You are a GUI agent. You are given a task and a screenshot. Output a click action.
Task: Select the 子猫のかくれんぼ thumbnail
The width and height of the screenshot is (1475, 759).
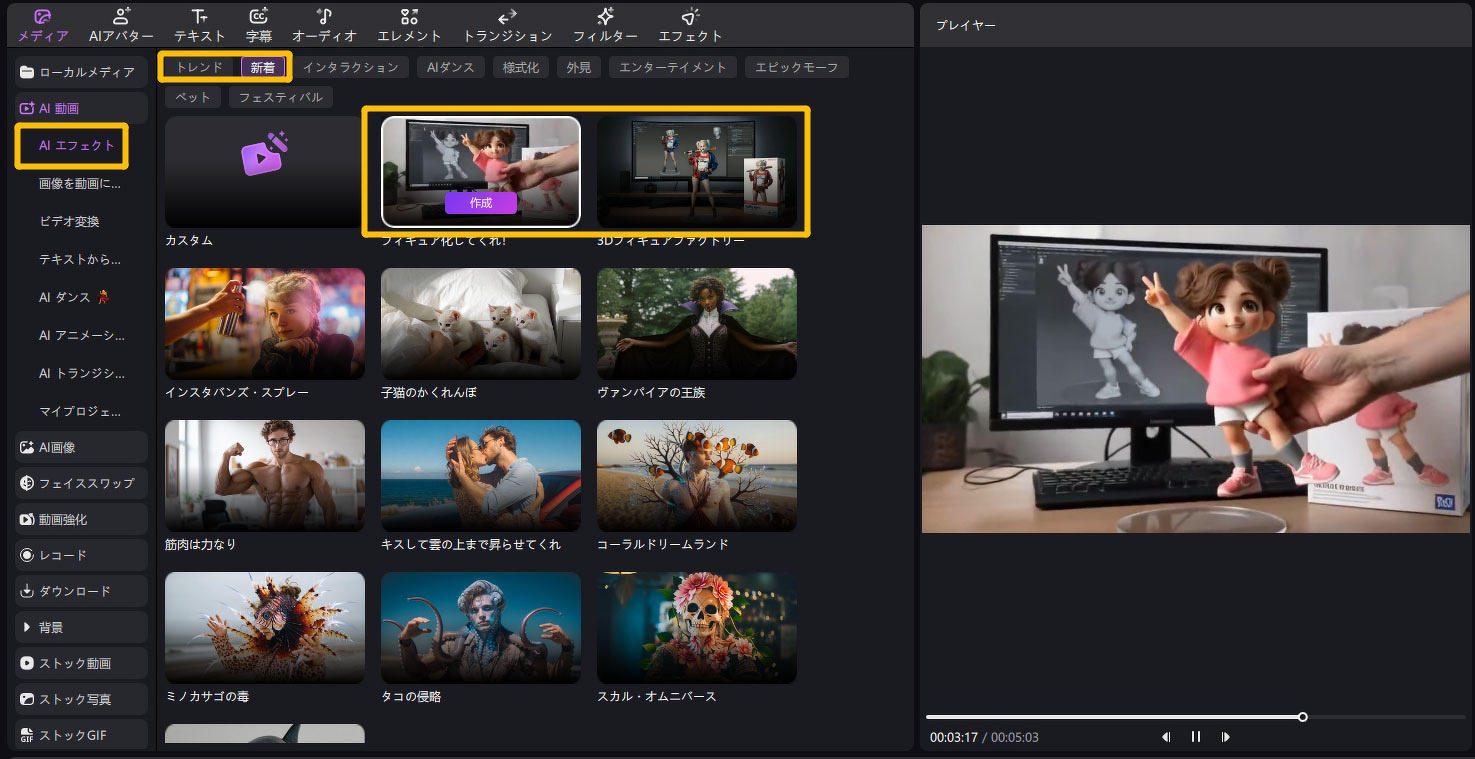tap(481, 323)
